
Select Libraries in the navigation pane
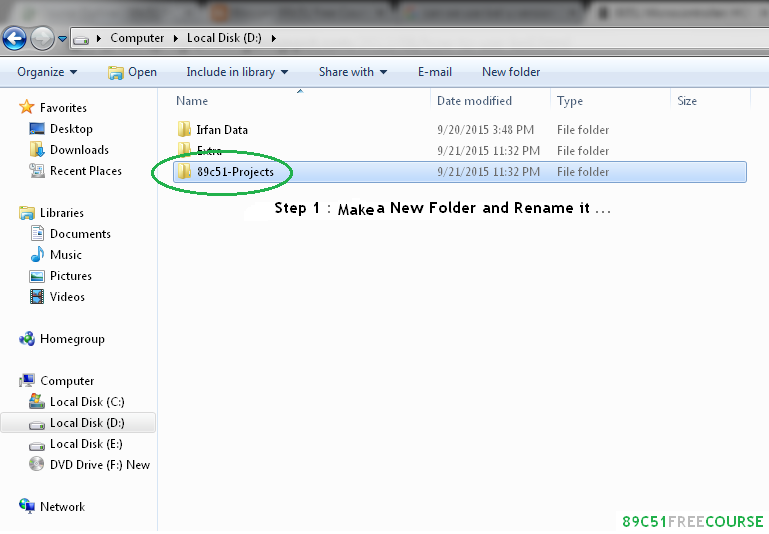point(62,213)
